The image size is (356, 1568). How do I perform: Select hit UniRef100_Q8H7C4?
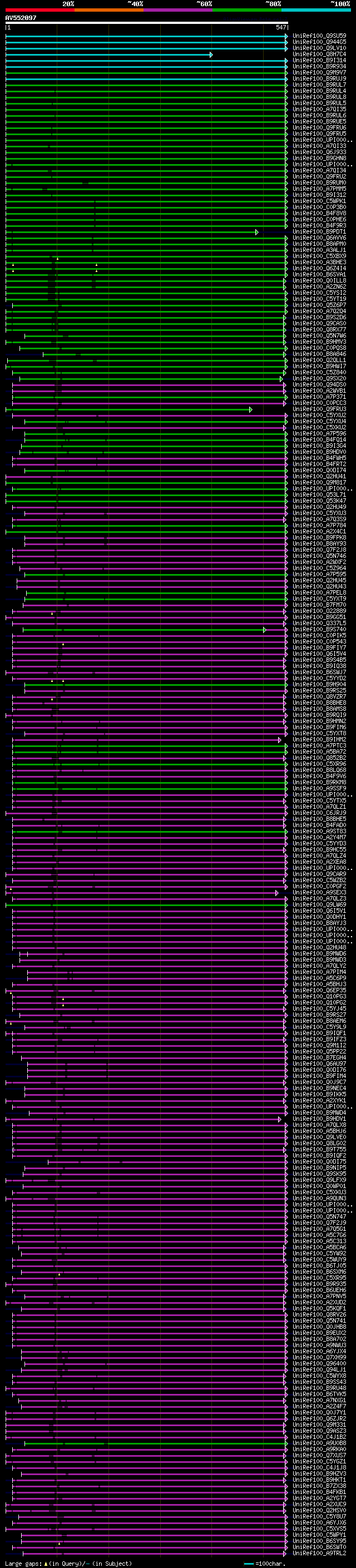tap(319, 54)
